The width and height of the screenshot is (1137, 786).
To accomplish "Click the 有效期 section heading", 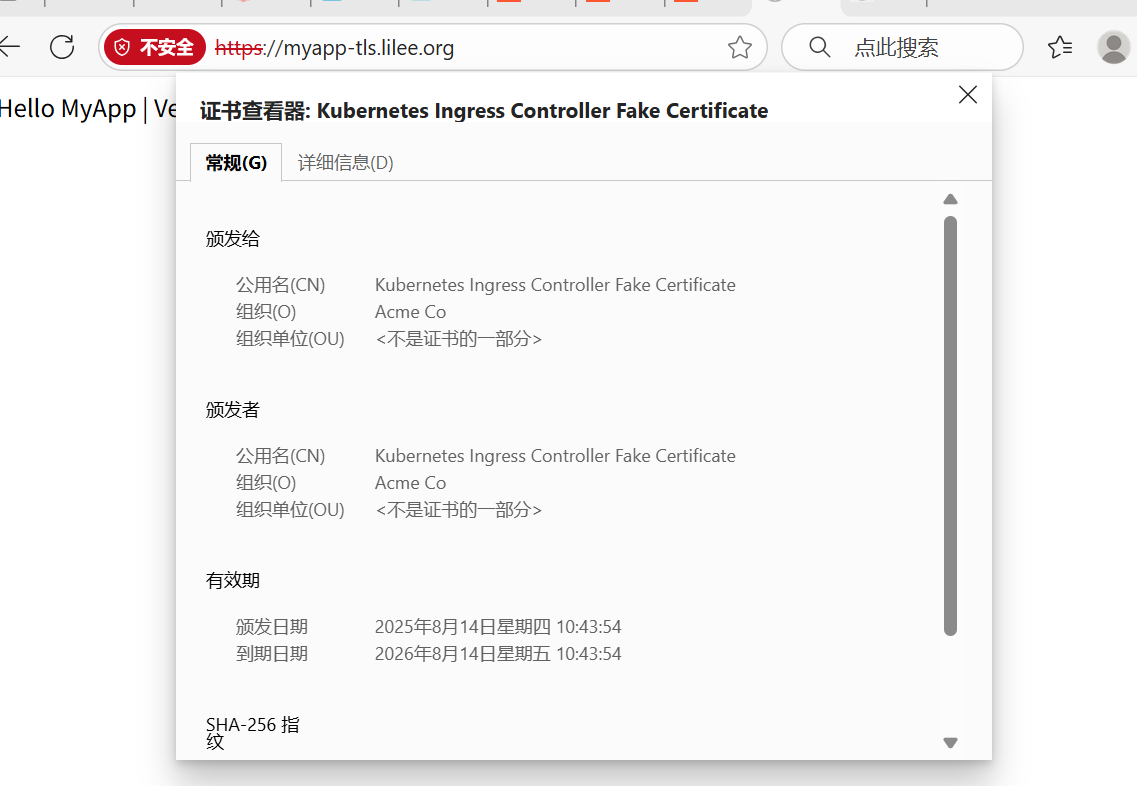I will click(233, 580).
